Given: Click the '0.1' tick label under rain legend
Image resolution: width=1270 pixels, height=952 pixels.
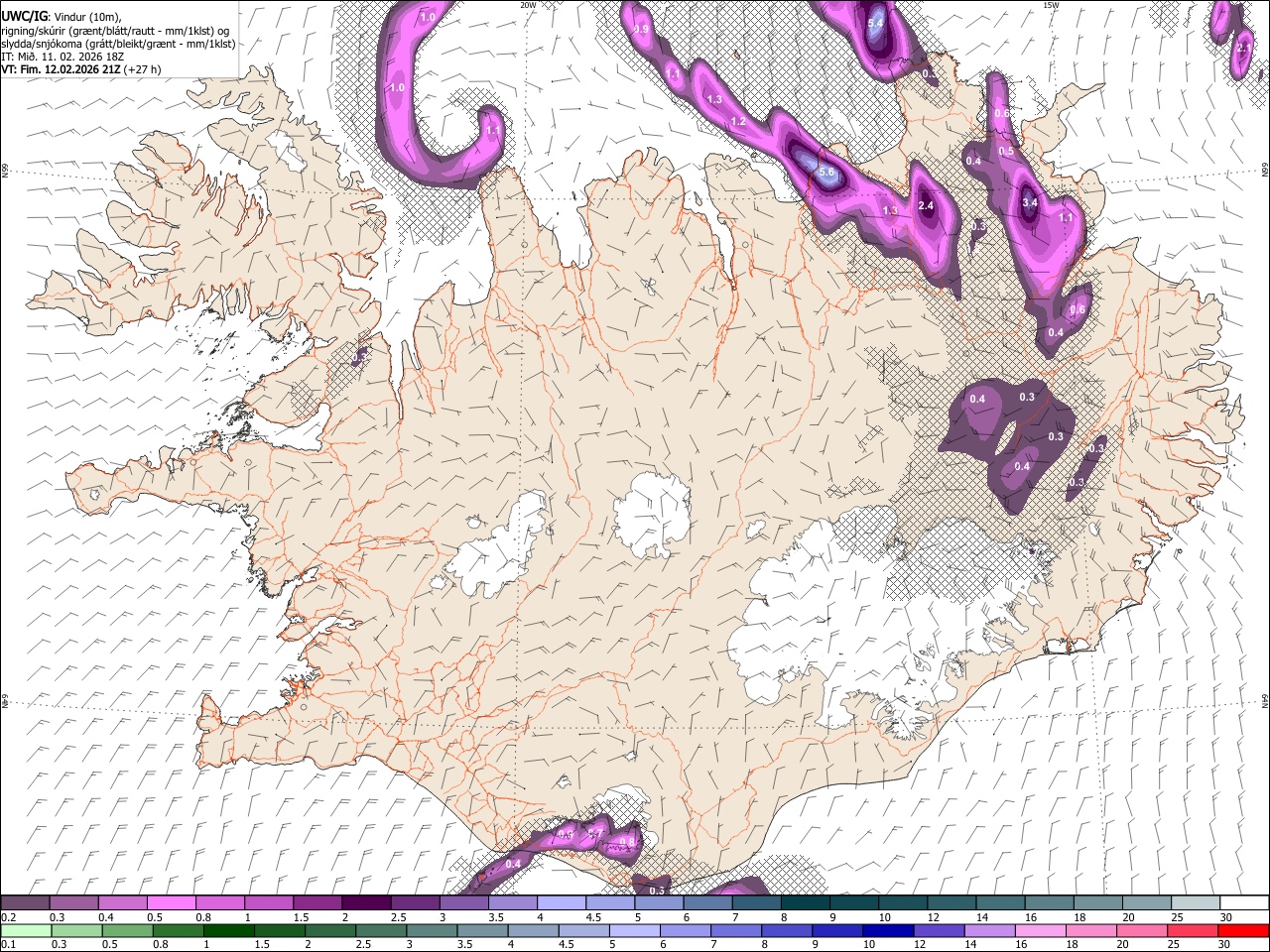Looking at the screenshot, I should pos(8,945).
